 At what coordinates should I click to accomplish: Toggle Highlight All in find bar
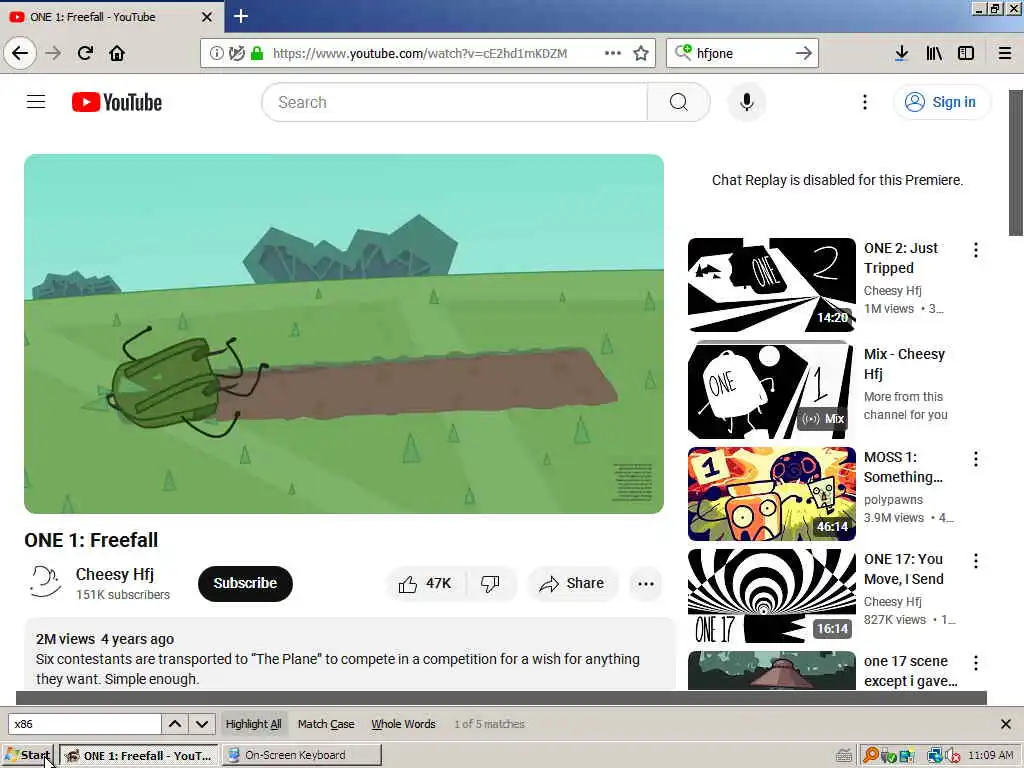click(x=253, y=724)
